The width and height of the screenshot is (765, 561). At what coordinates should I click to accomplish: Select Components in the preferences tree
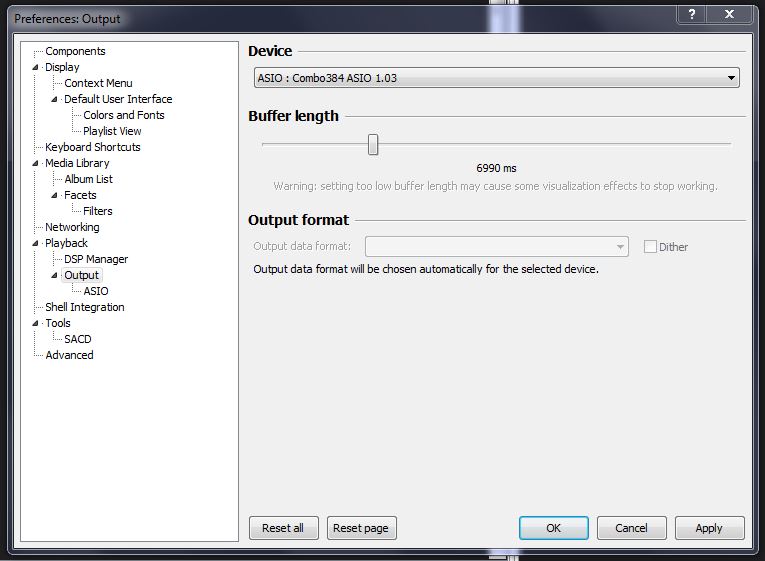[x=75, y=51]
